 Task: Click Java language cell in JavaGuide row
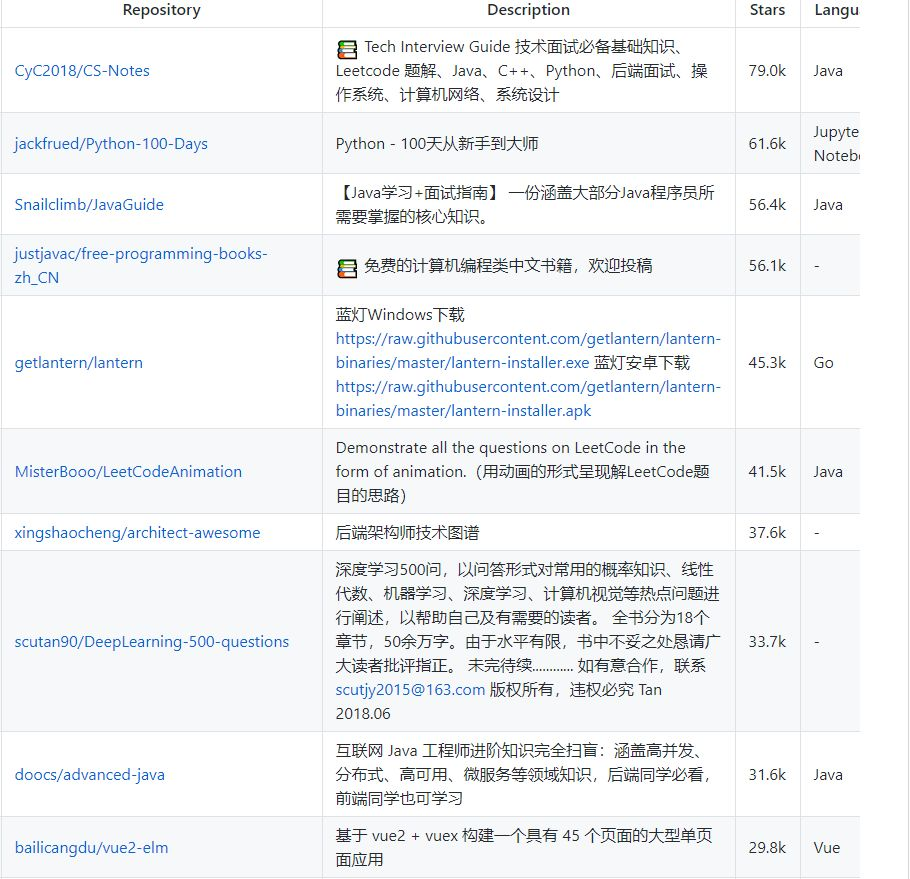(830, 204)
